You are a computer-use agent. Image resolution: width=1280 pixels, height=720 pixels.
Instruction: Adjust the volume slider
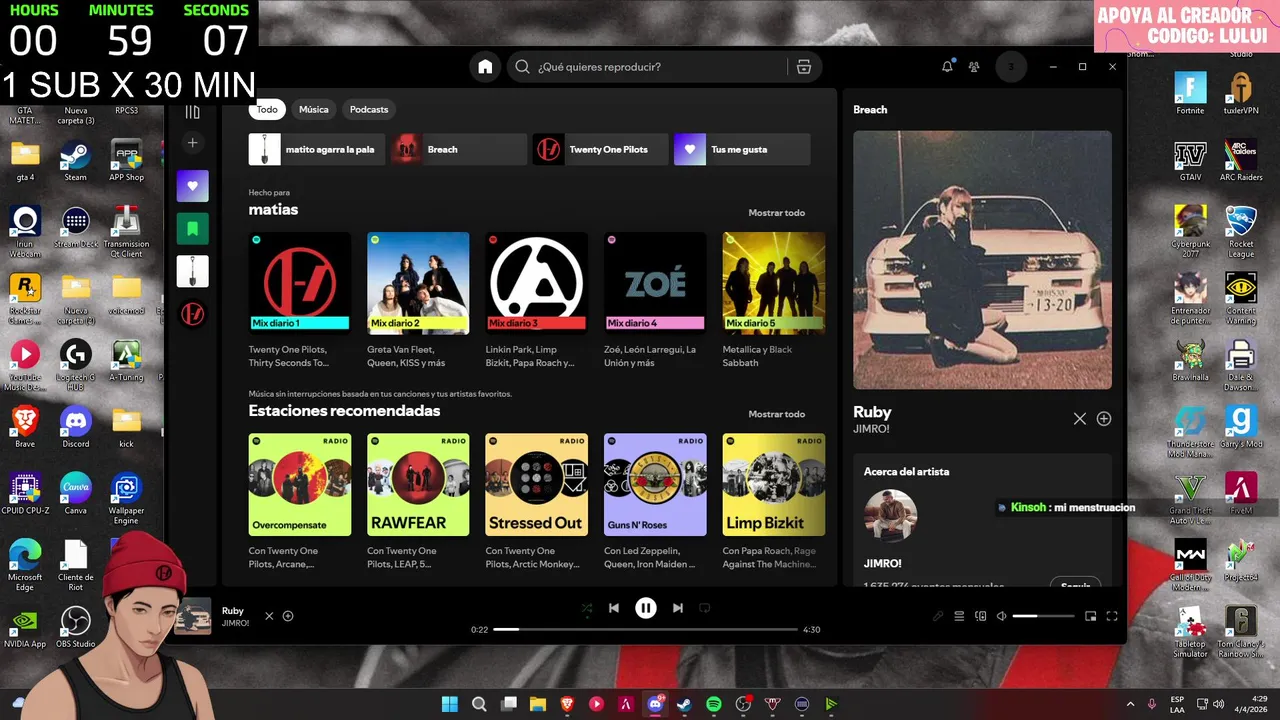pos(1043,616)
